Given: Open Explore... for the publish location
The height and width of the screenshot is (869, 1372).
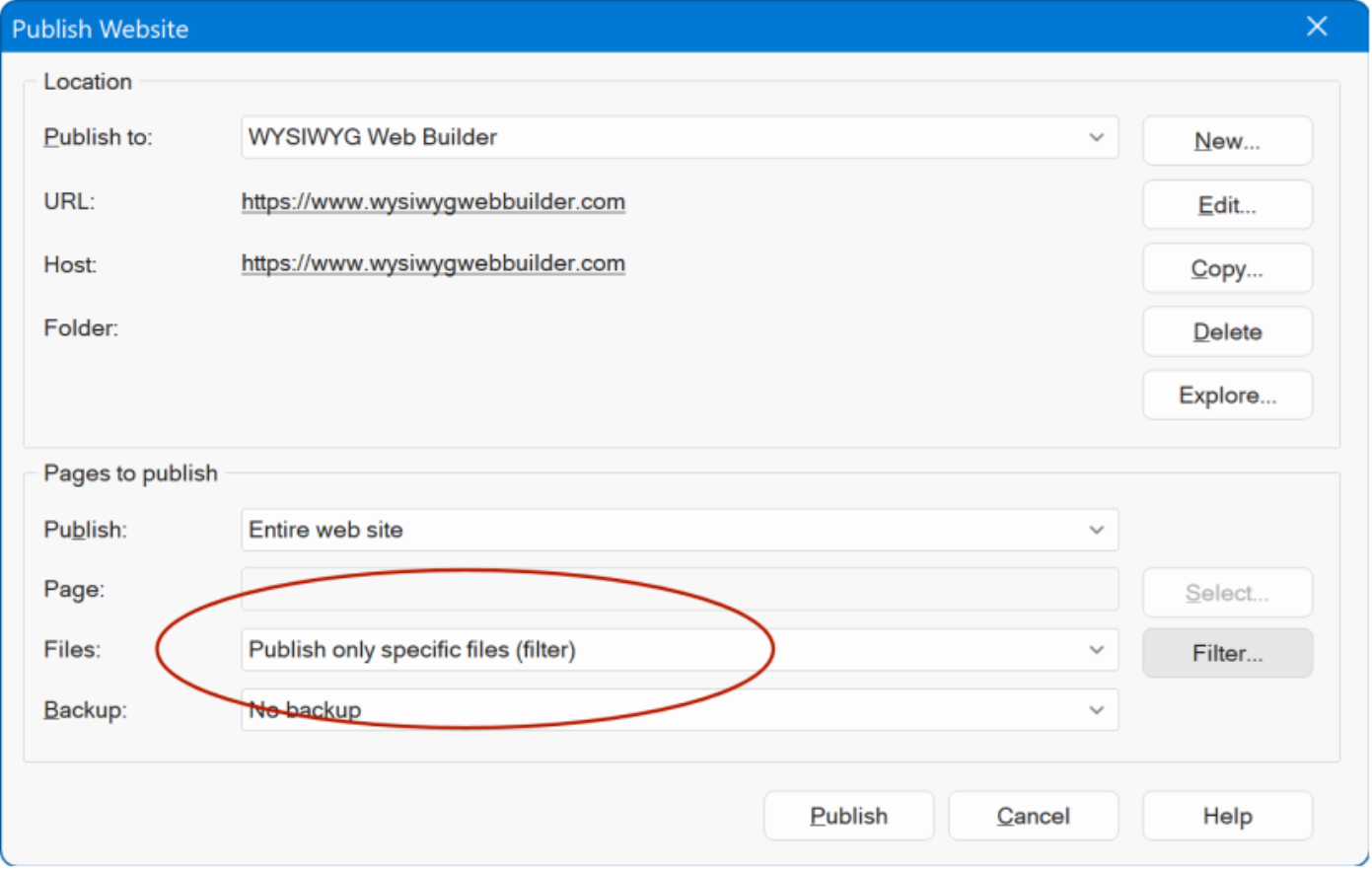Looking at the screenshot, I should click(1227, 395).
